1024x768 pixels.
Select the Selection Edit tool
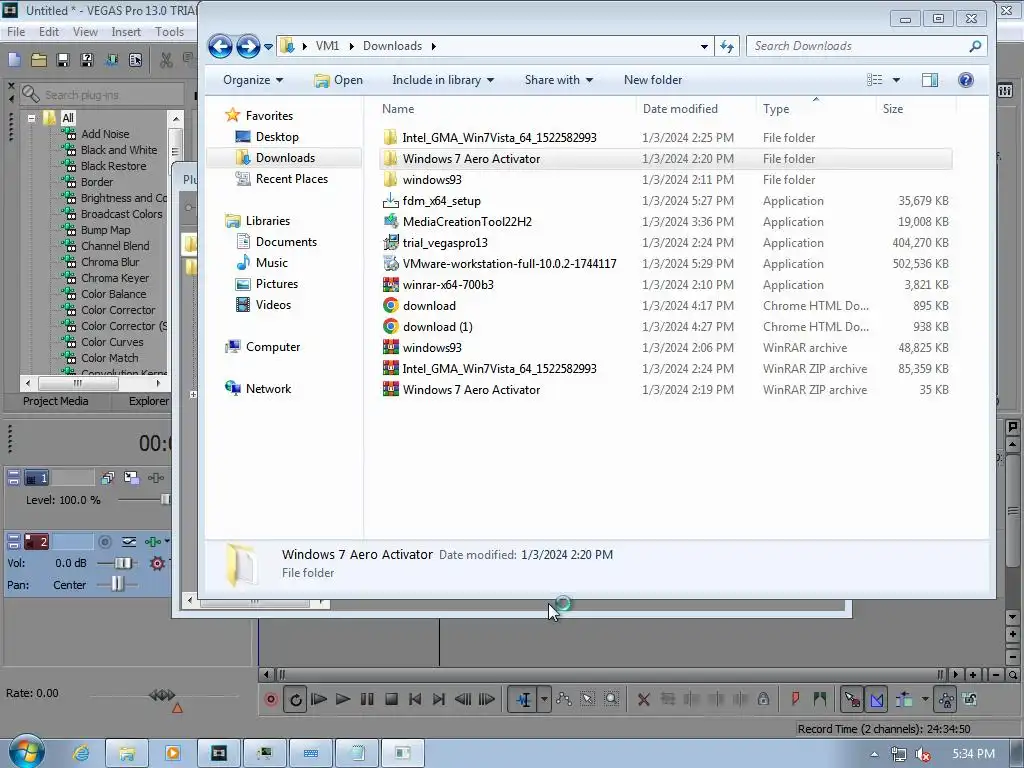[x=588, y=699]
